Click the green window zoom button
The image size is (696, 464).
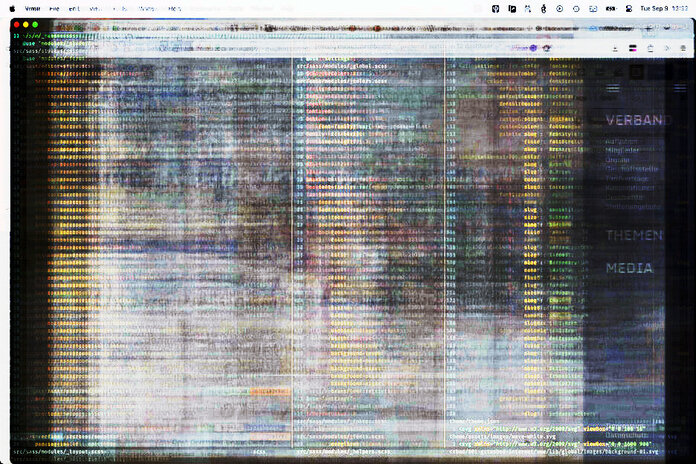point(35,23)
